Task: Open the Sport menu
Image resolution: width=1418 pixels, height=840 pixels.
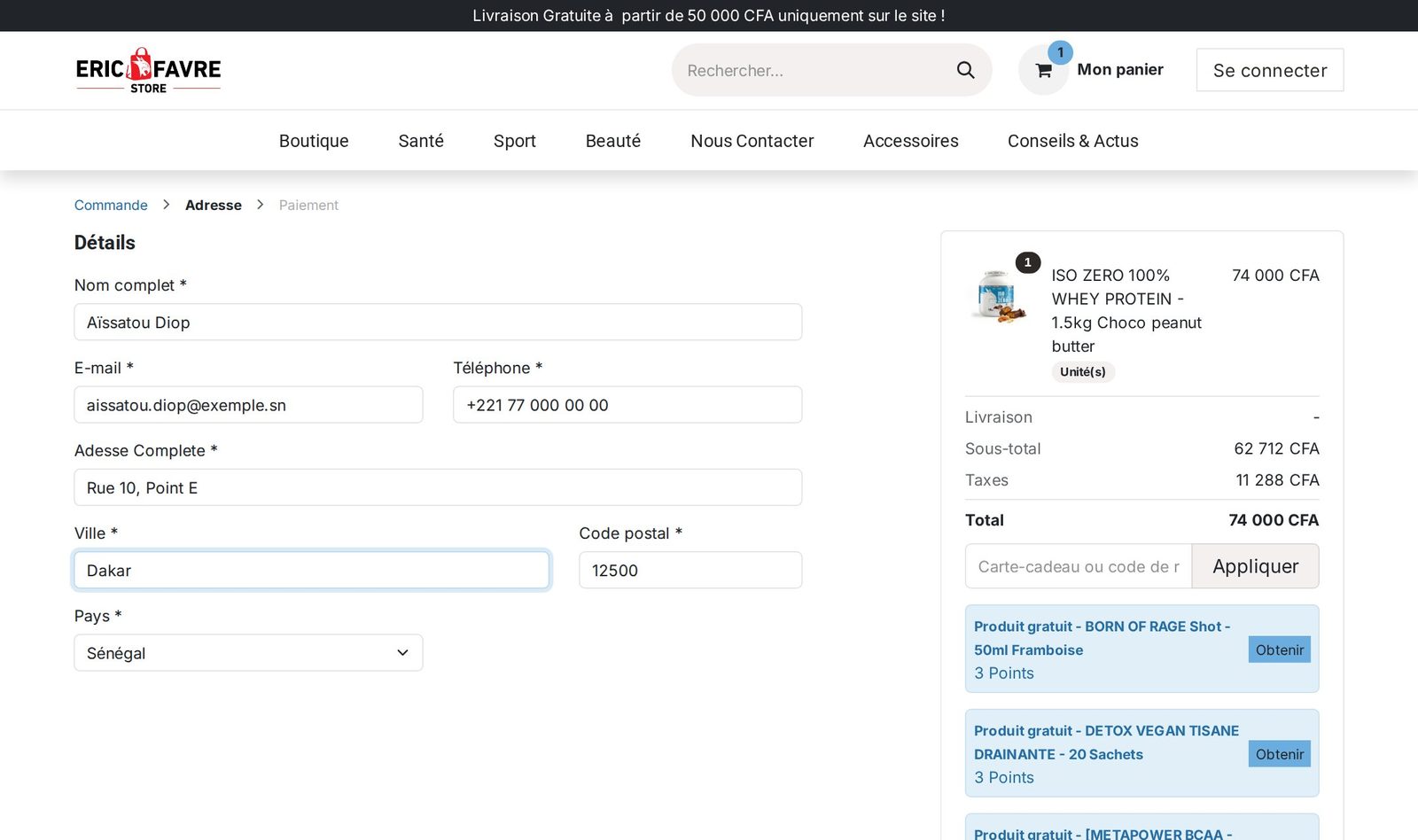Action: [x=515, y=141]
